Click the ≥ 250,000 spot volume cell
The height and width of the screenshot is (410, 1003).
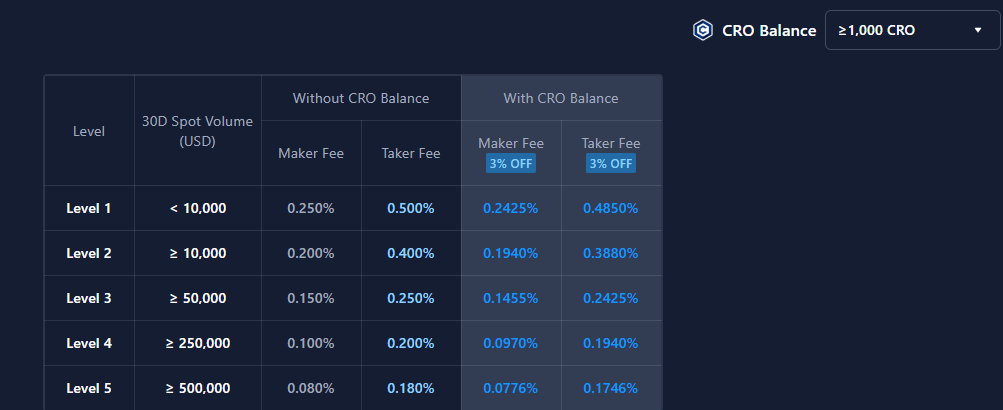(198, 343)
